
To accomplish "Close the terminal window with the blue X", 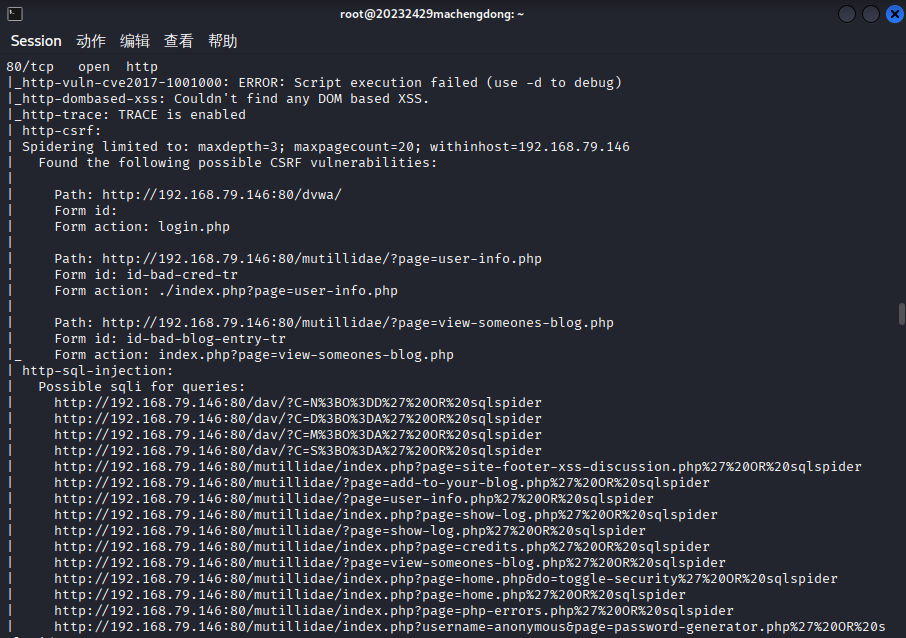I will tap(894, 14).
